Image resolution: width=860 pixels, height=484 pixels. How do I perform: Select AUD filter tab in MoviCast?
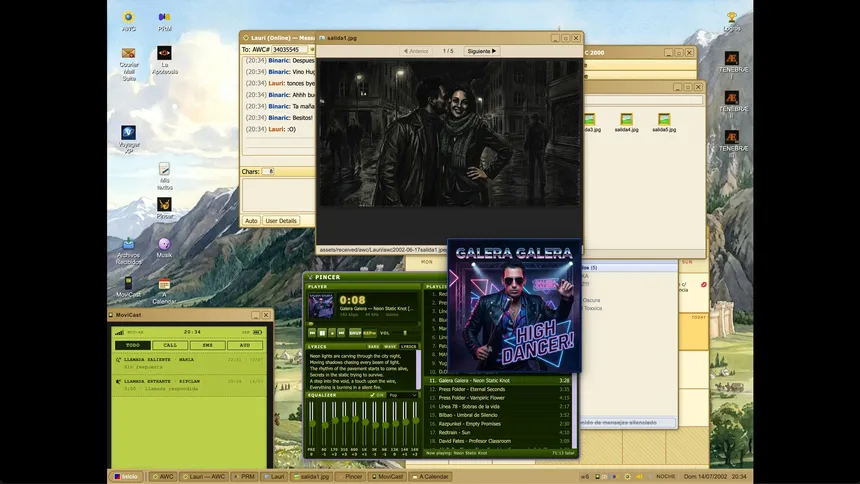245,345
